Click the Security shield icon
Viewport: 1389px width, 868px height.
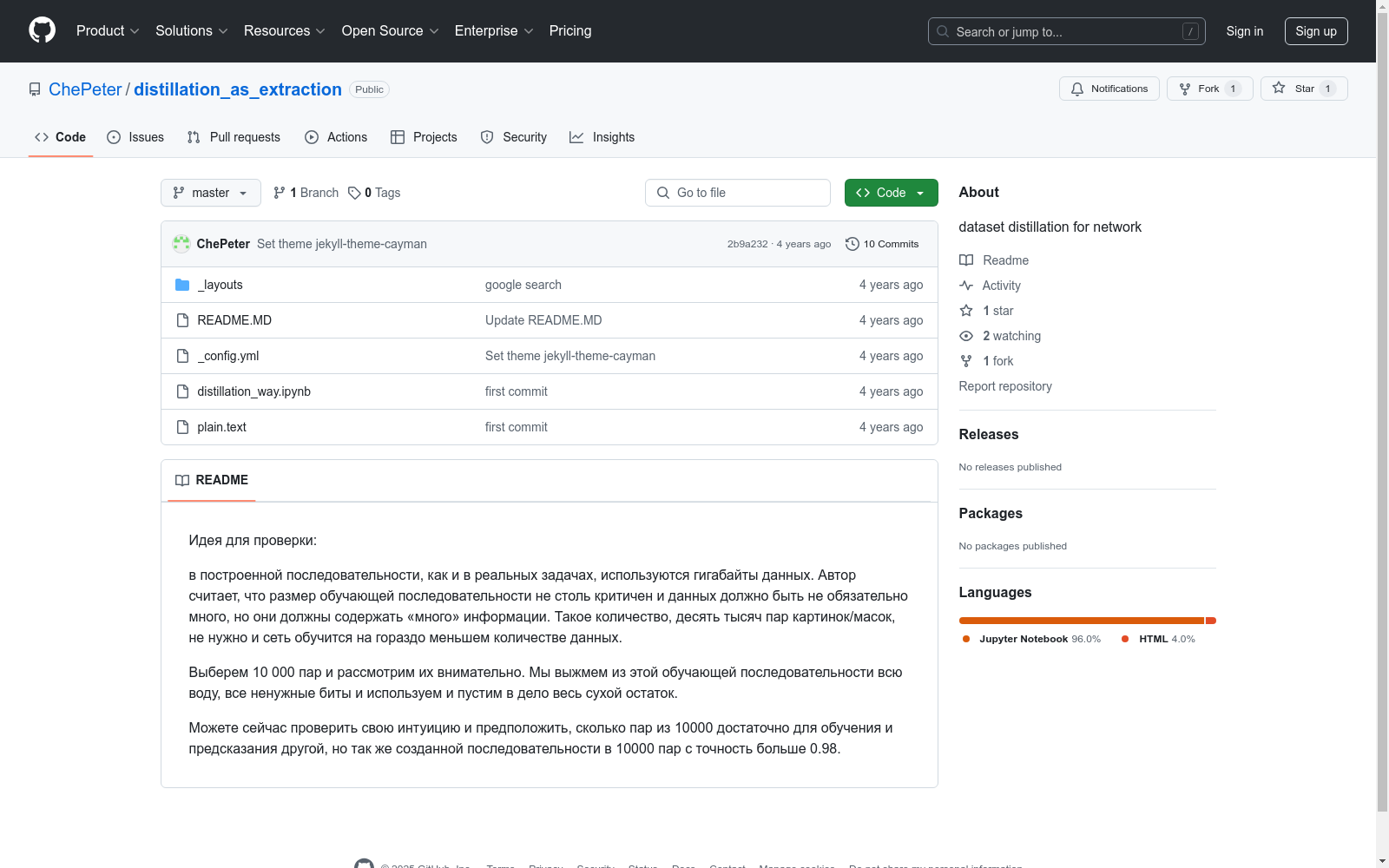pyautogui.click(x=487, y=137)
